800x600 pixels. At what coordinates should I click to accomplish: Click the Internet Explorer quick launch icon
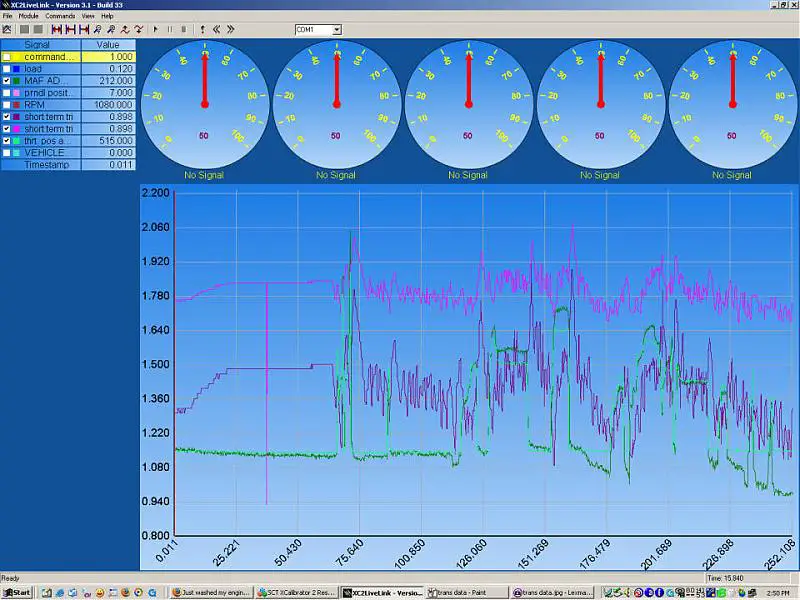pyautogui.click(x=60, y=593)
